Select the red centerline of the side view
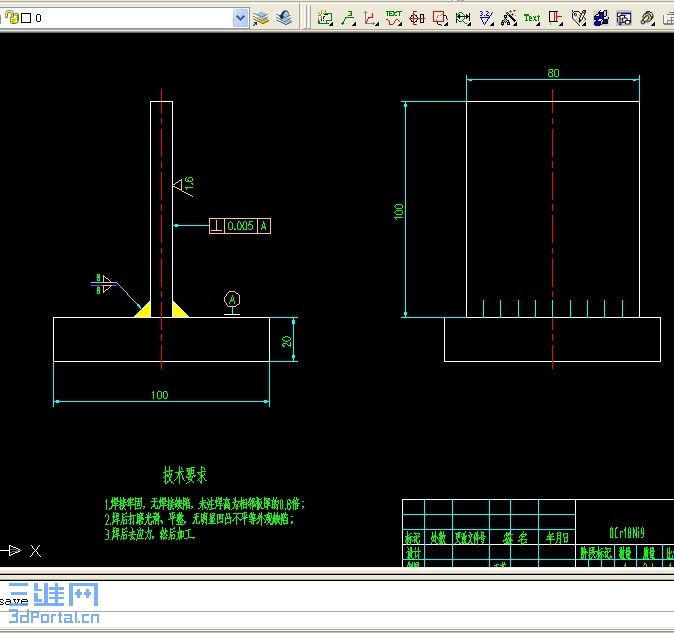 pyautogui.click(x=553, y=229)
